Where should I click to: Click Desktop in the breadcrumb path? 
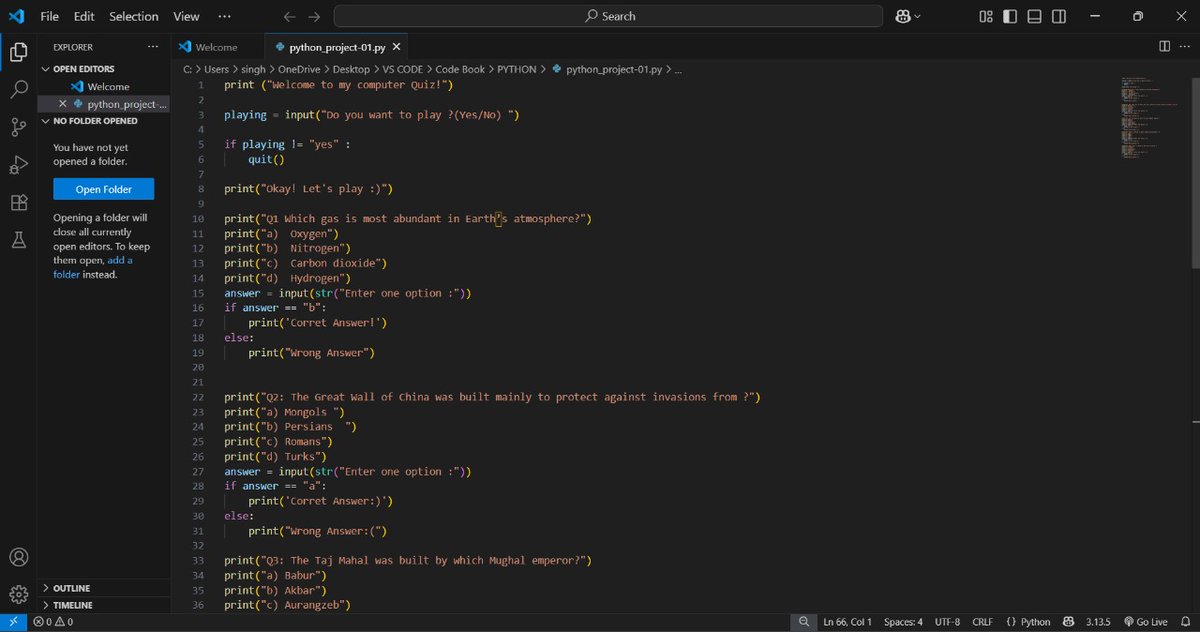351,70
